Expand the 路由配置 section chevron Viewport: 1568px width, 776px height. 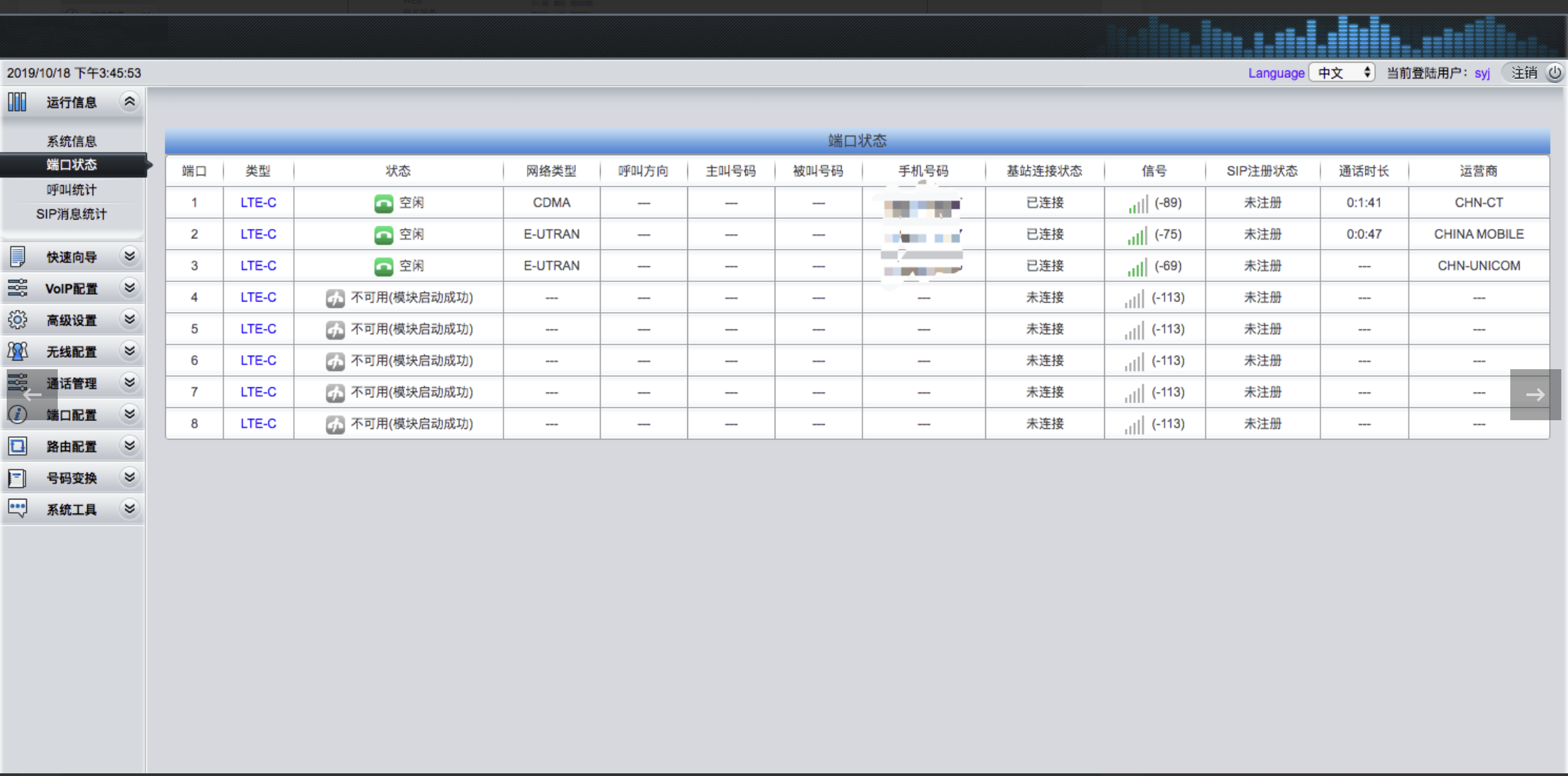tap(130, 445)
